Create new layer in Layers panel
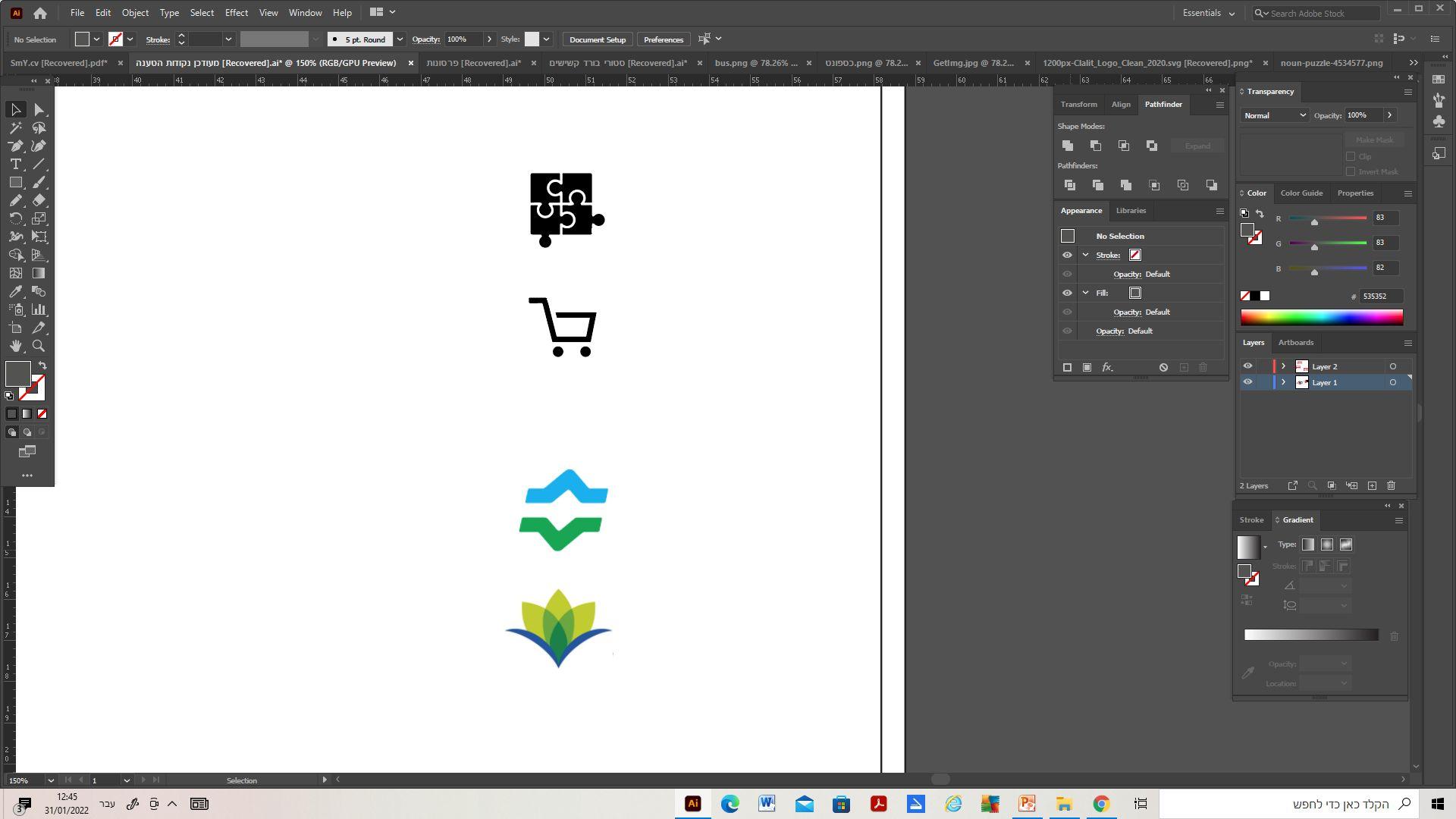This screenshot has width=1456, height=819. [1372, 486]
